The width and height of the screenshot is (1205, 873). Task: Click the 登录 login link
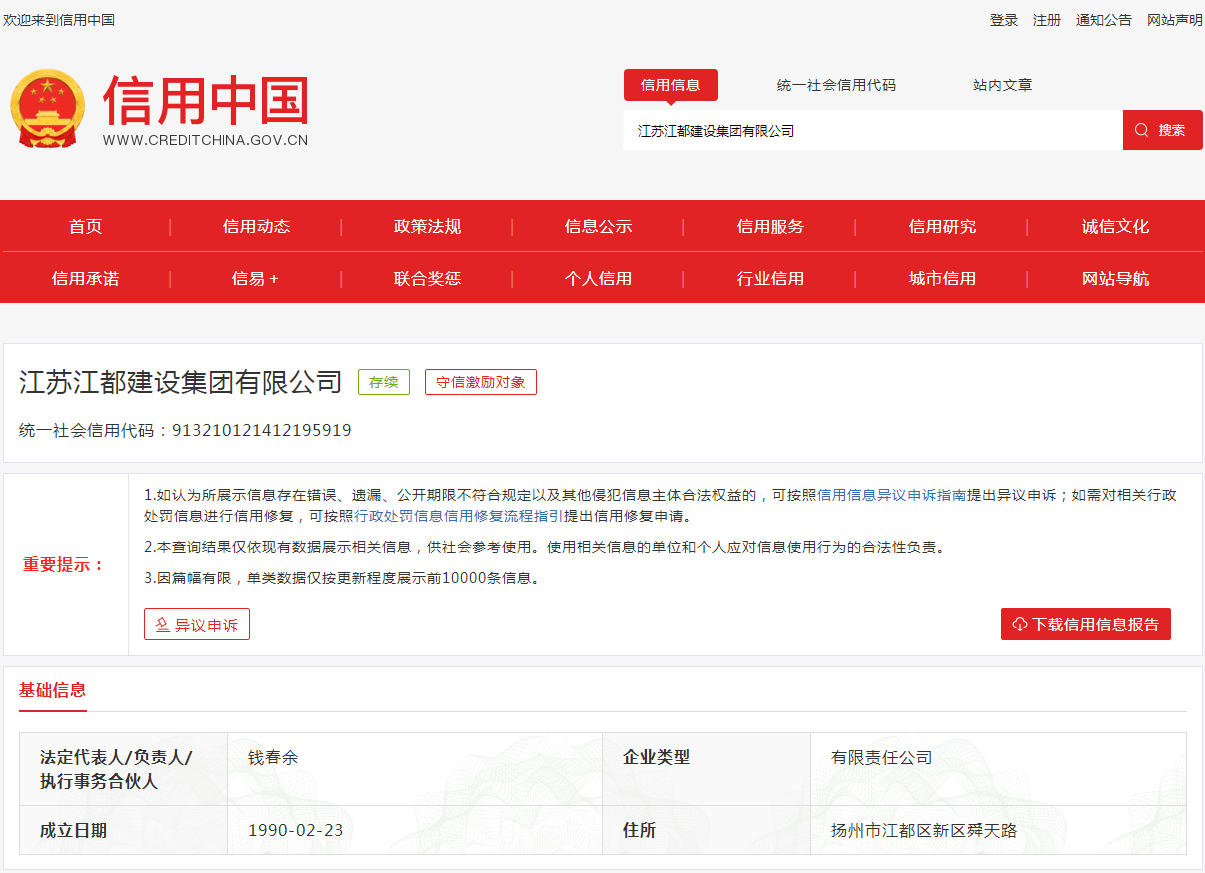point(1003,20)
